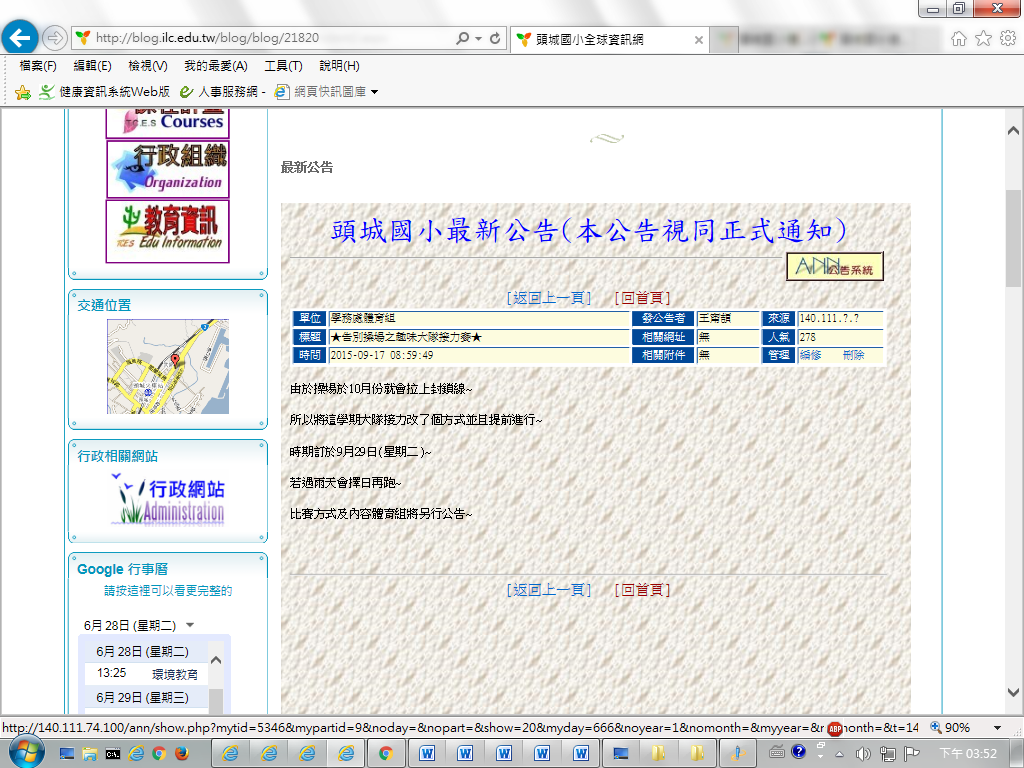Click the volume speaker tray icon
Screen dimensions: 1024x768
(x=863, y=754)
